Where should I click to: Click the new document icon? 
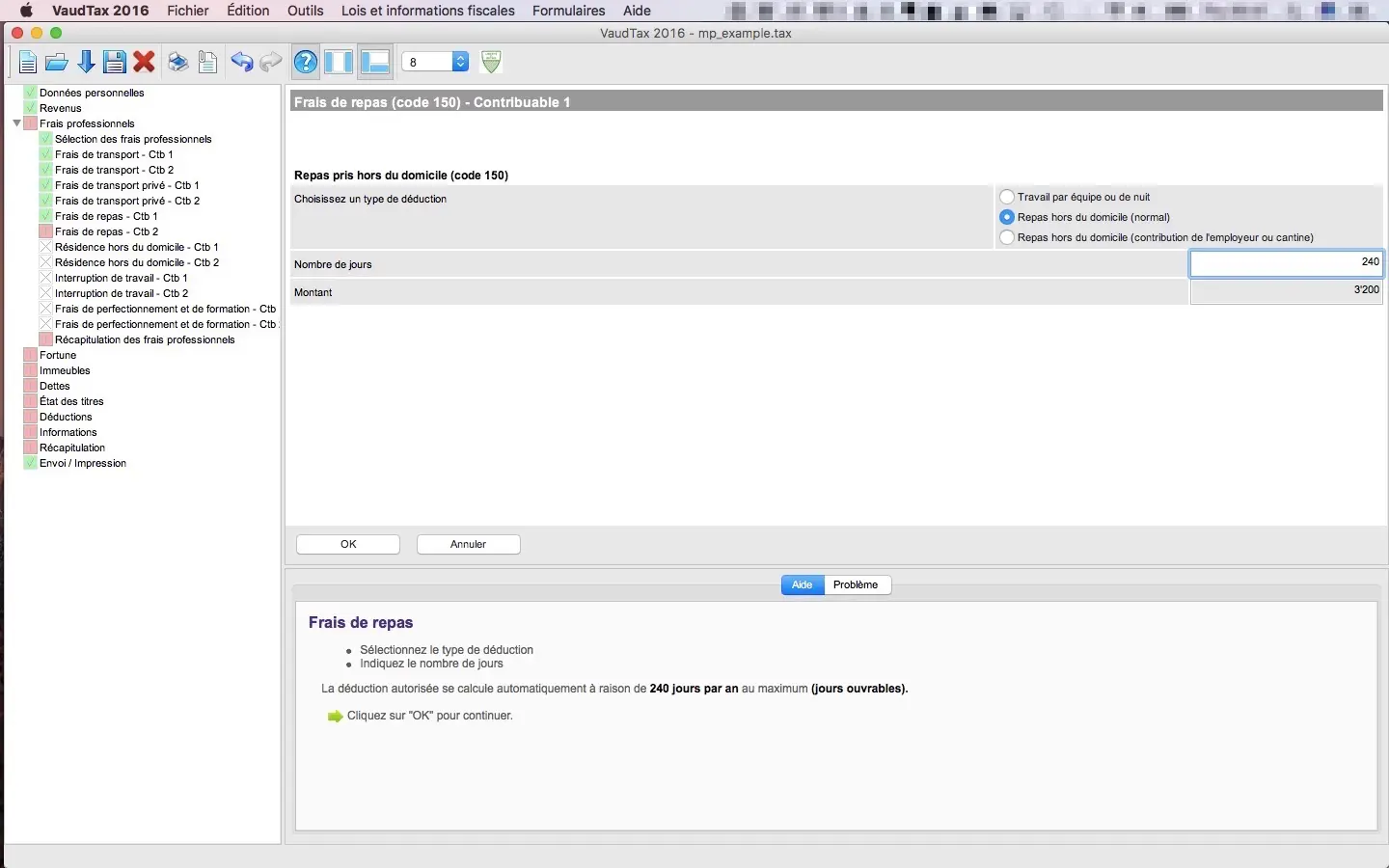[x=28, y=63]
